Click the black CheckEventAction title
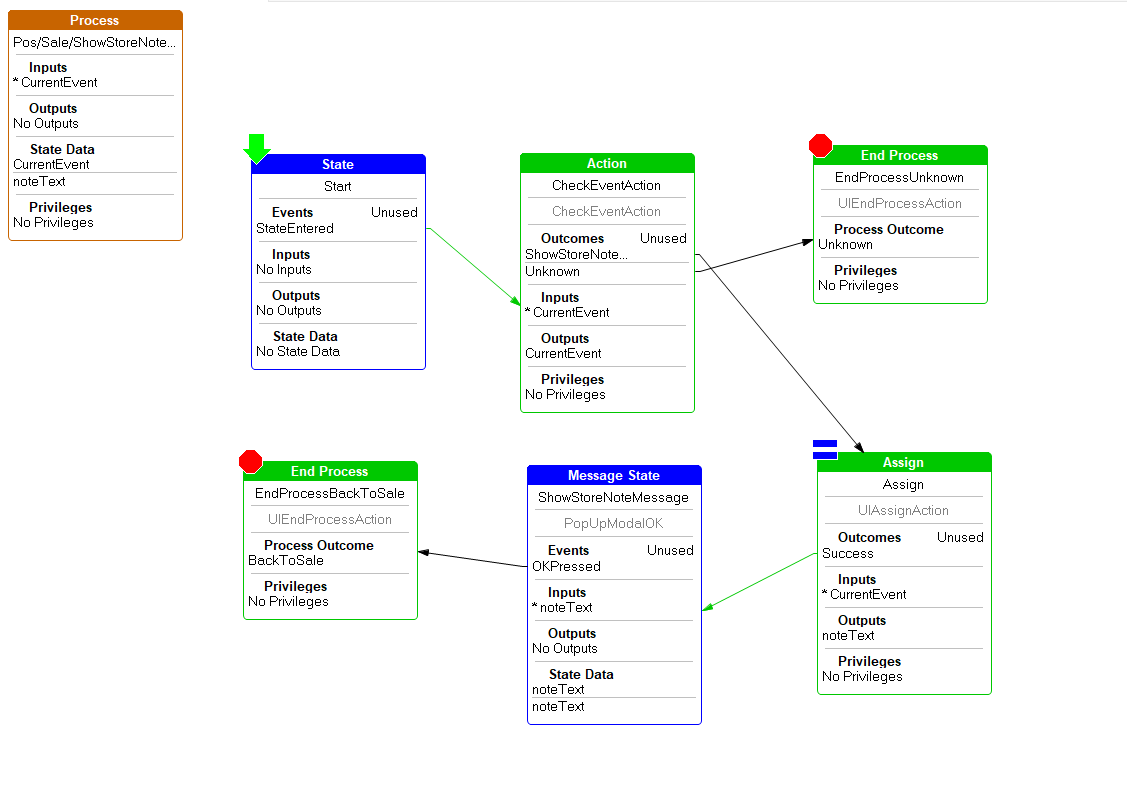Image resolution: width=1127 pixels, height=786 pixels. pyautogui.click(x=607, y=185)
